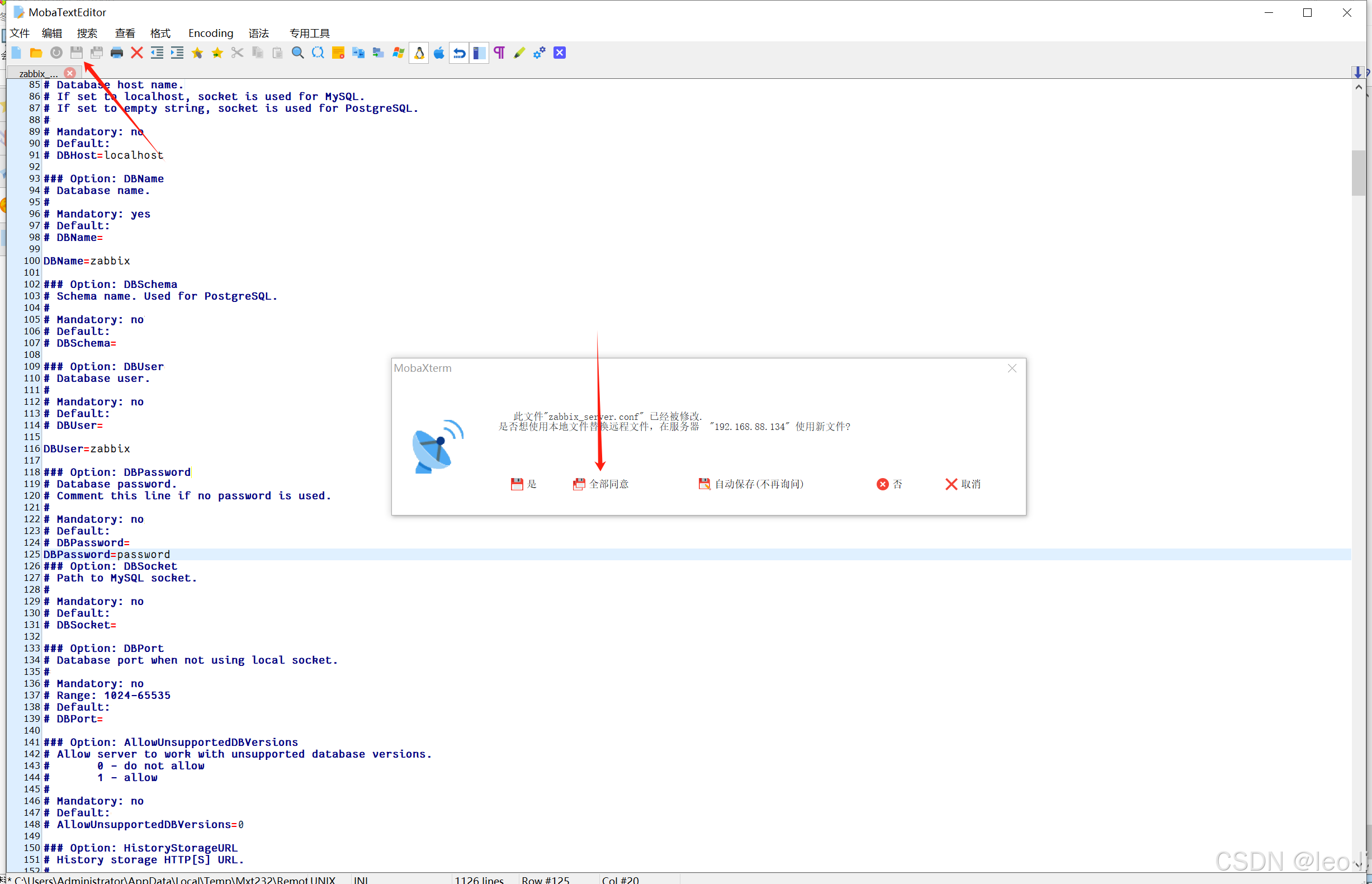
Task: Click 否 button in MobaXterm dialog
Action: (890, 484)
